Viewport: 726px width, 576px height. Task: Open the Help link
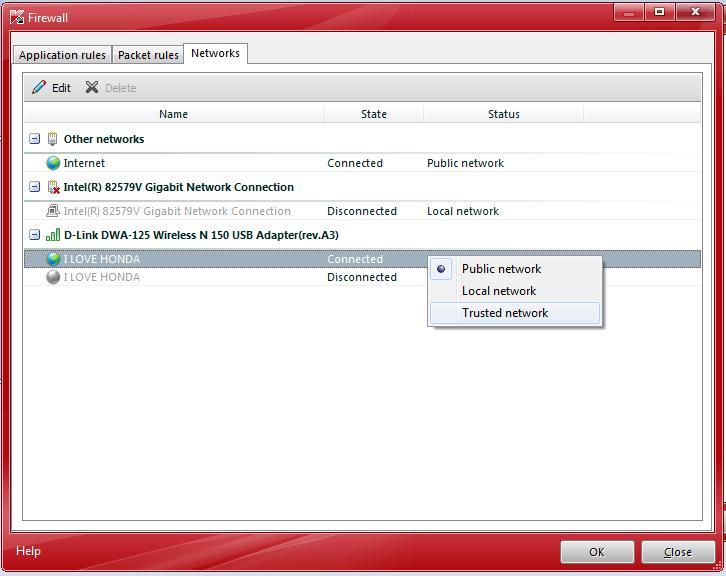coord(28,551)
